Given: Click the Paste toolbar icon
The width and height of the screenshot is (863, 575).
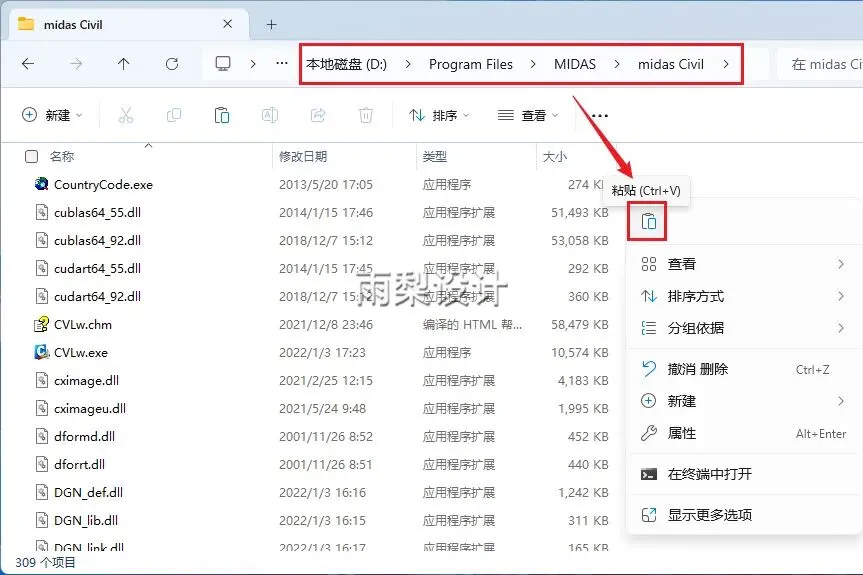Looking at the screenshot, I should tap(222, 115).
